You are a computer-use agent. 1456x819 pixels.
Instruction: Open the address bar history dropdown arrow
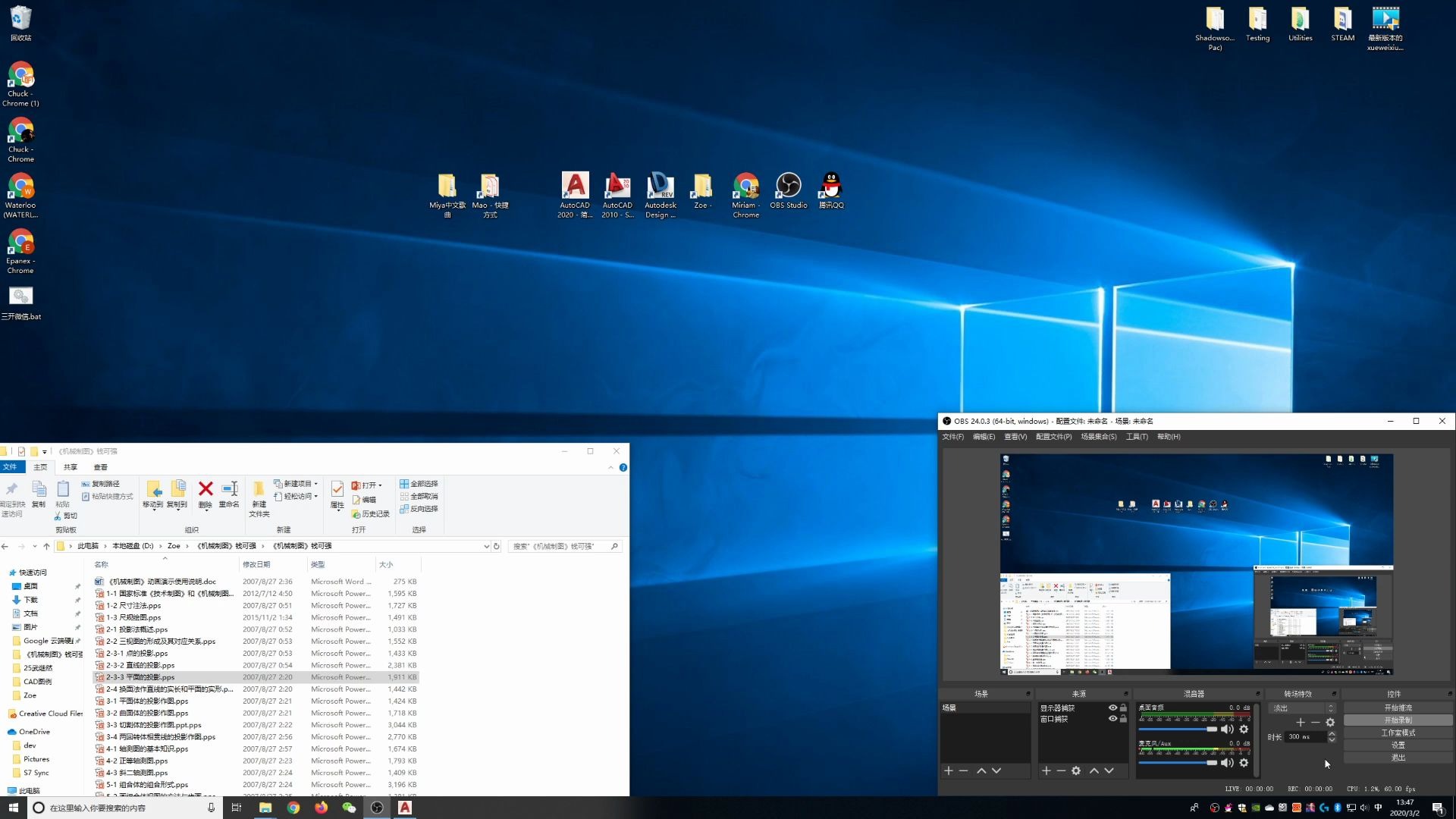(486, 546)
